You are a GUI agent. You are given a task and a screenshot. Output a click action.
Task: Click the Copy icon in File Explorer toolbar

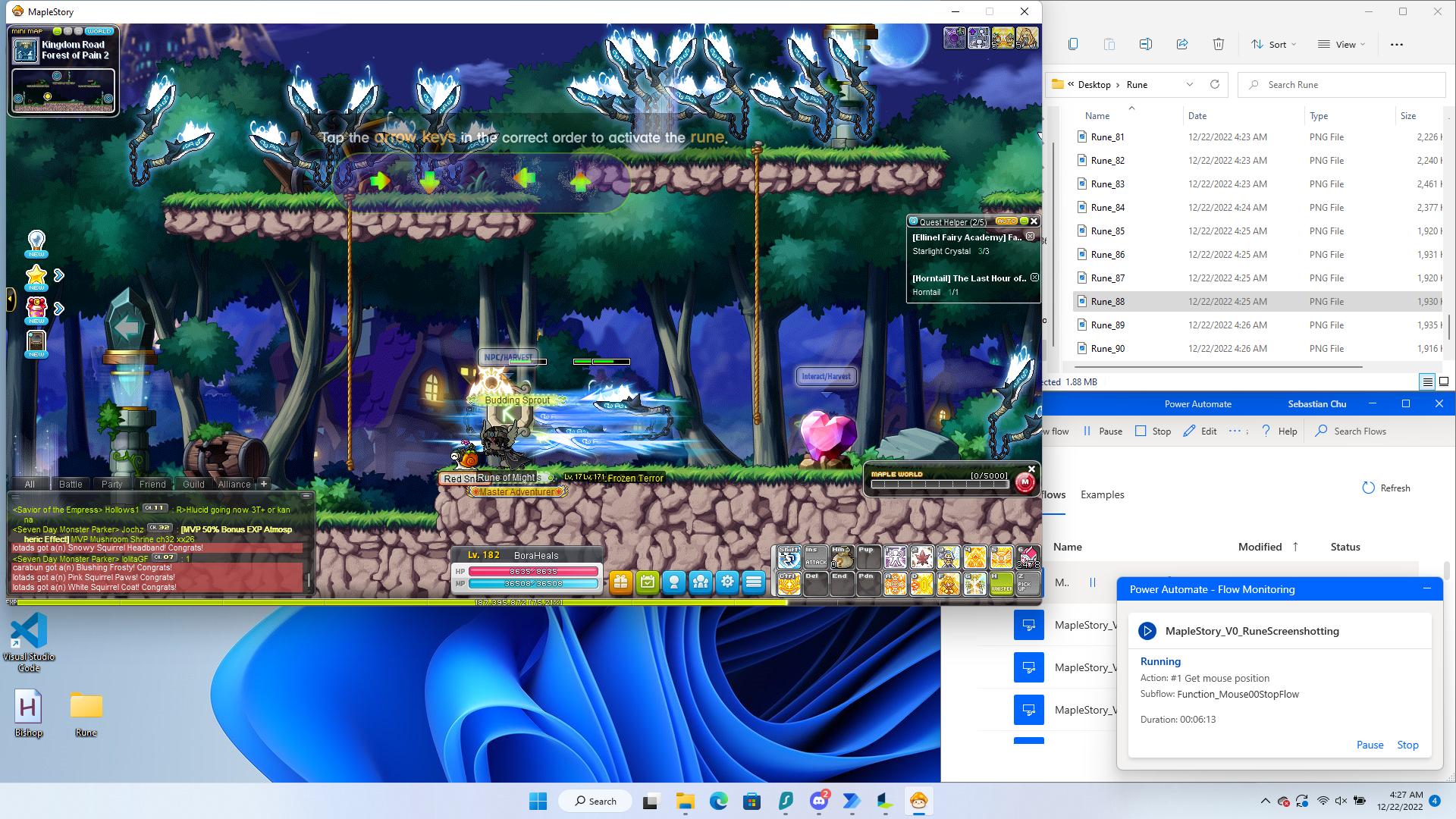1072,44
